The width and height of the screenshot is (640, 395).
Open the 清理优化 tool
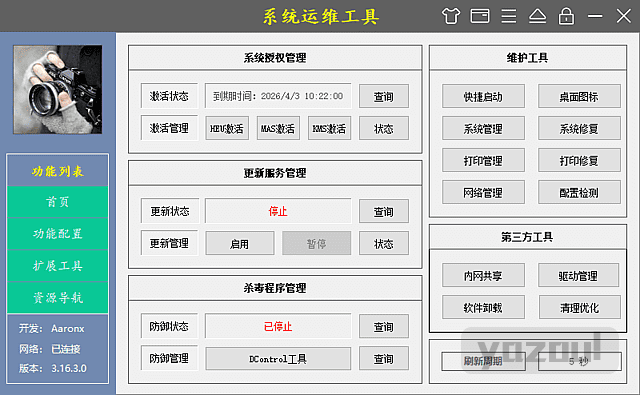click(x=580, y=307)
